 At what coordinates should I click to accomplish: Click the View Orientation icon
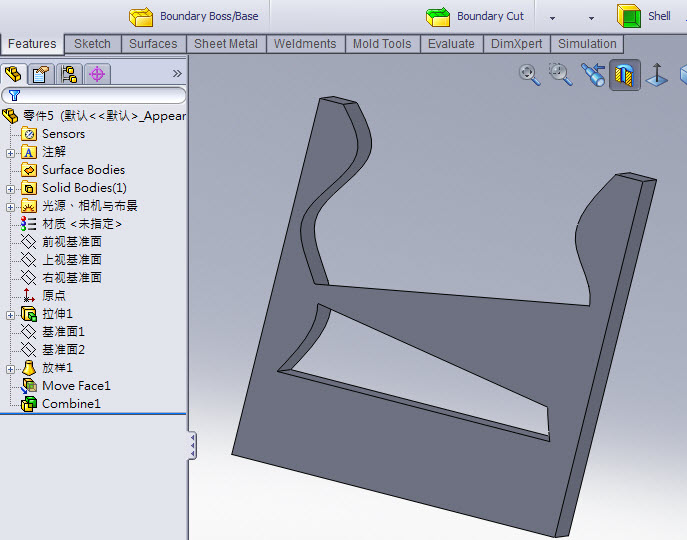click(x=657, y=75)
